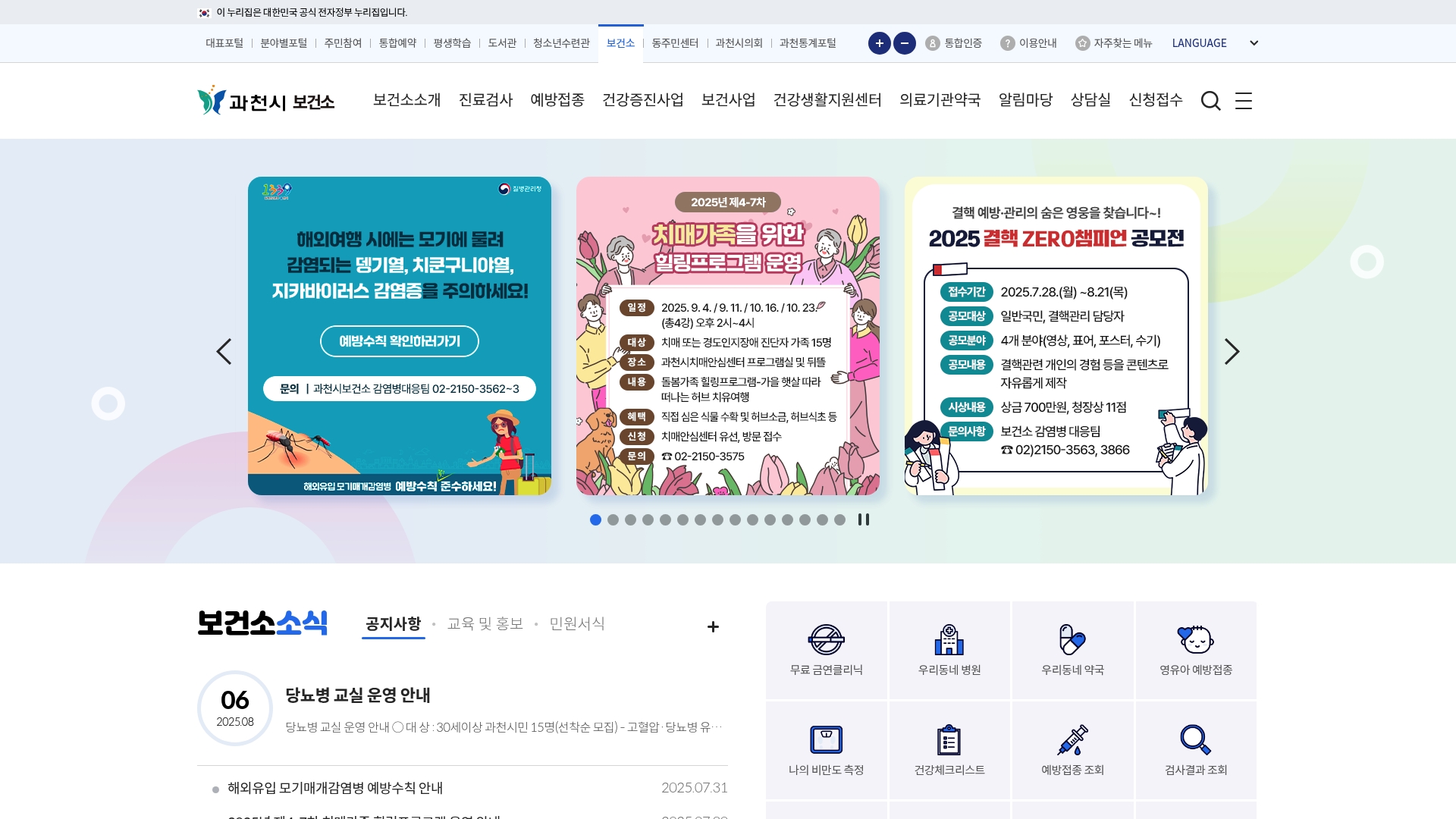This screenshot has width=1456, height=819.
Task: Go to 과천시의회 site link
Action: coord(739,43)
